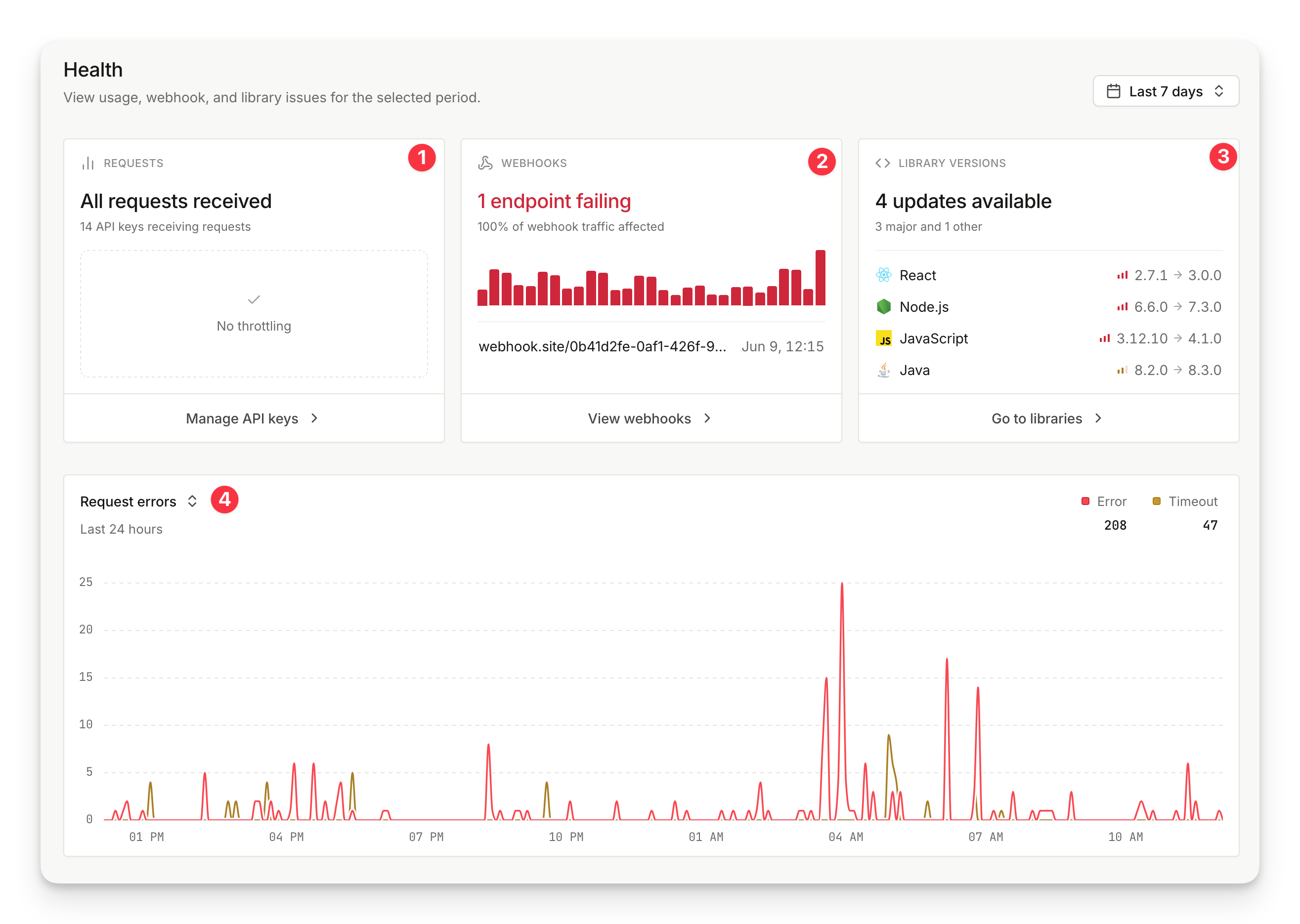Click the React target version 3.0.0
The image size is (1300, 924).
coord(1205,275)
